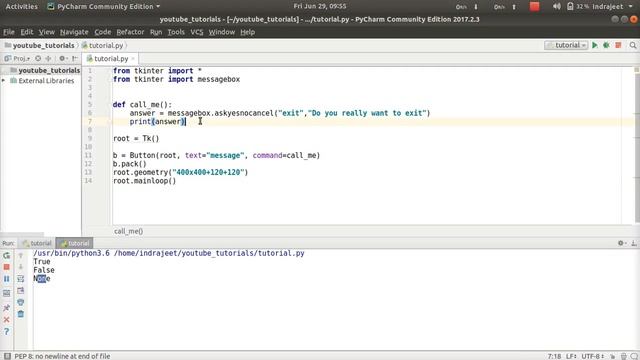Click 7:18 cursor position in status bar

554,356
